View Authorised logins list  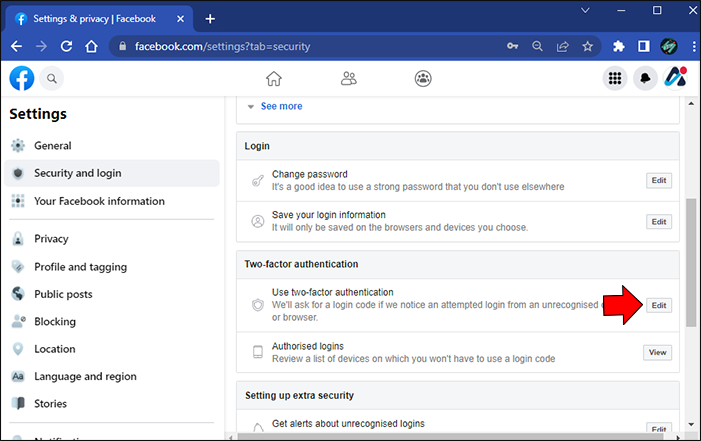pyautogui.click(x=657, y=352)
